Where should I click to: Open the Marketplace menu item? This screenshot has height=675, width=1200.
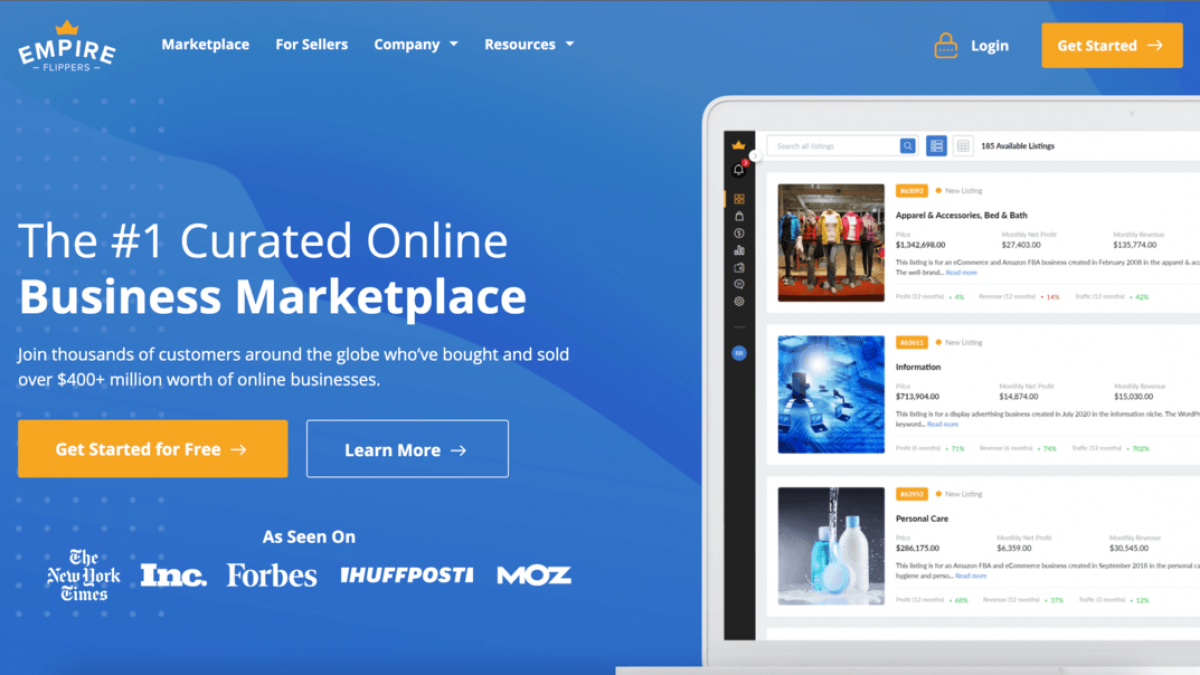click(x=205, y=44)
